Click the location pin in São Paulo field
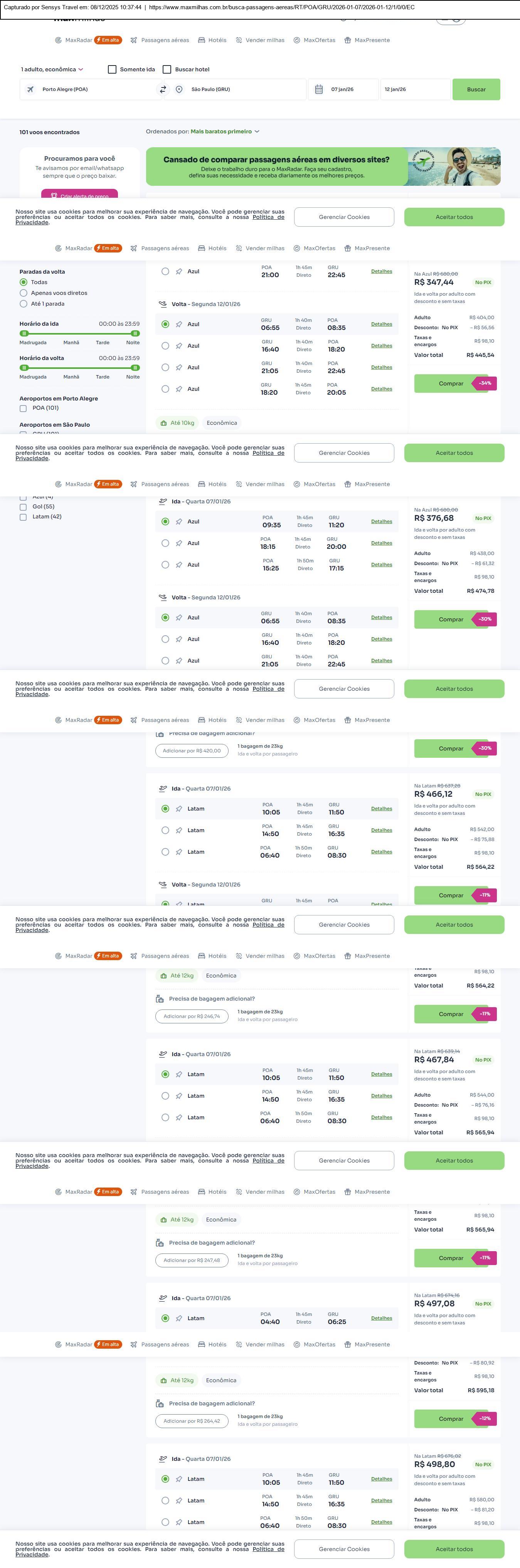 pos(179,89)
